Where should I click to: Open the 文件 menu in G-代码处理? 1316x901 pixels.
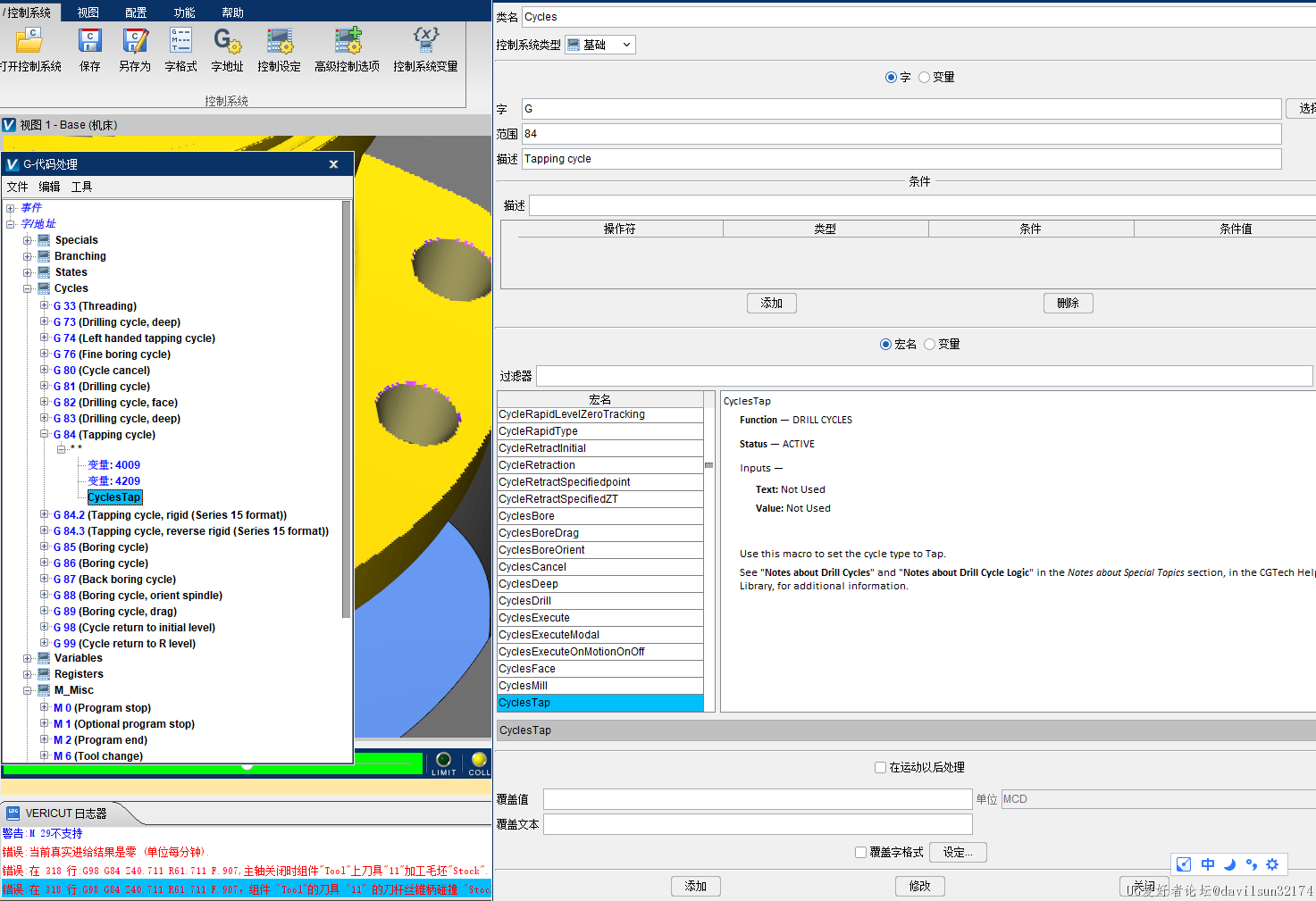pyautogui.click(x=18, y=187)
